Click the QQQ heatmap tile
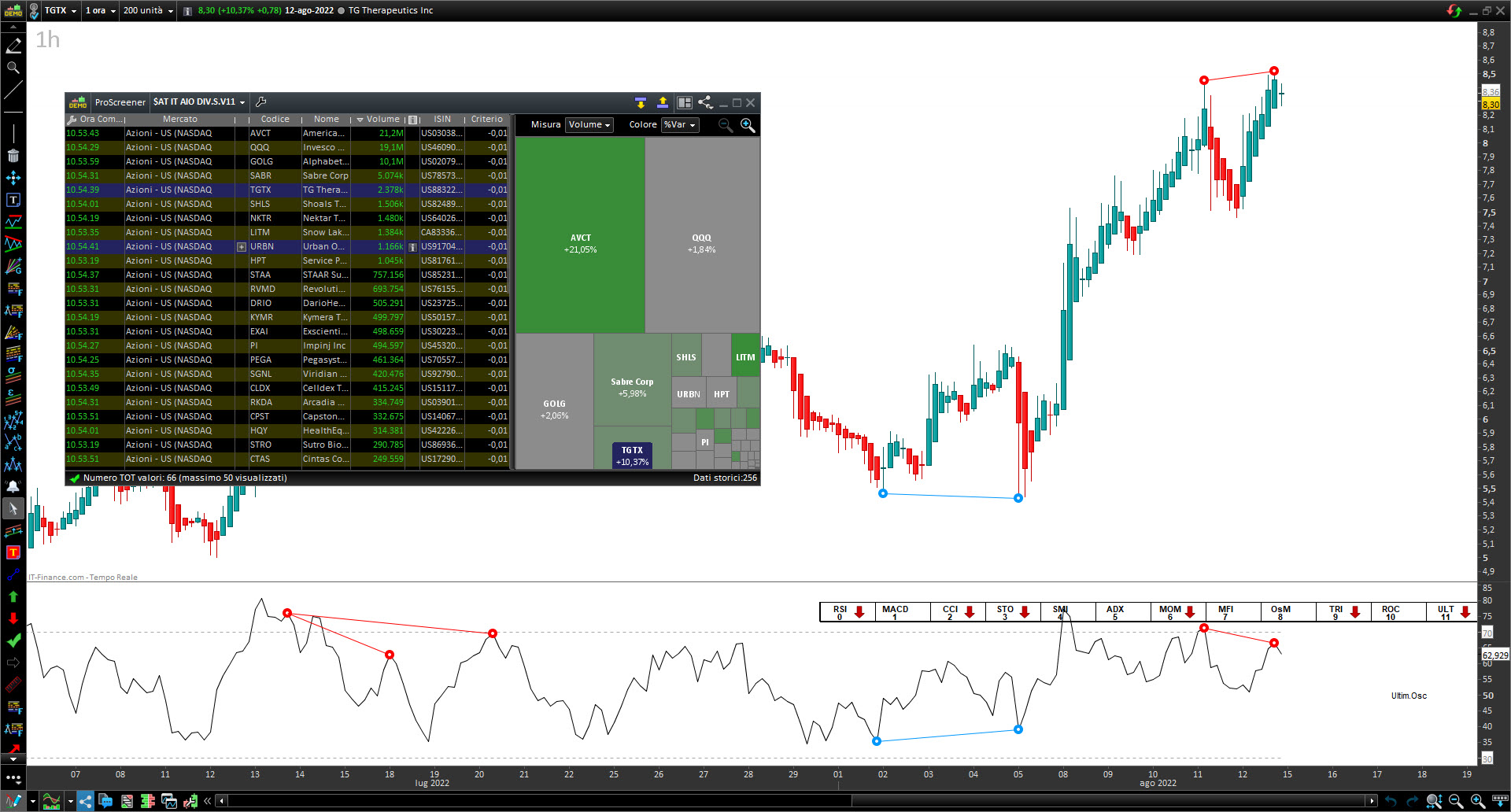This screenshot has width=1511, height=812. (x=702, y=235)
